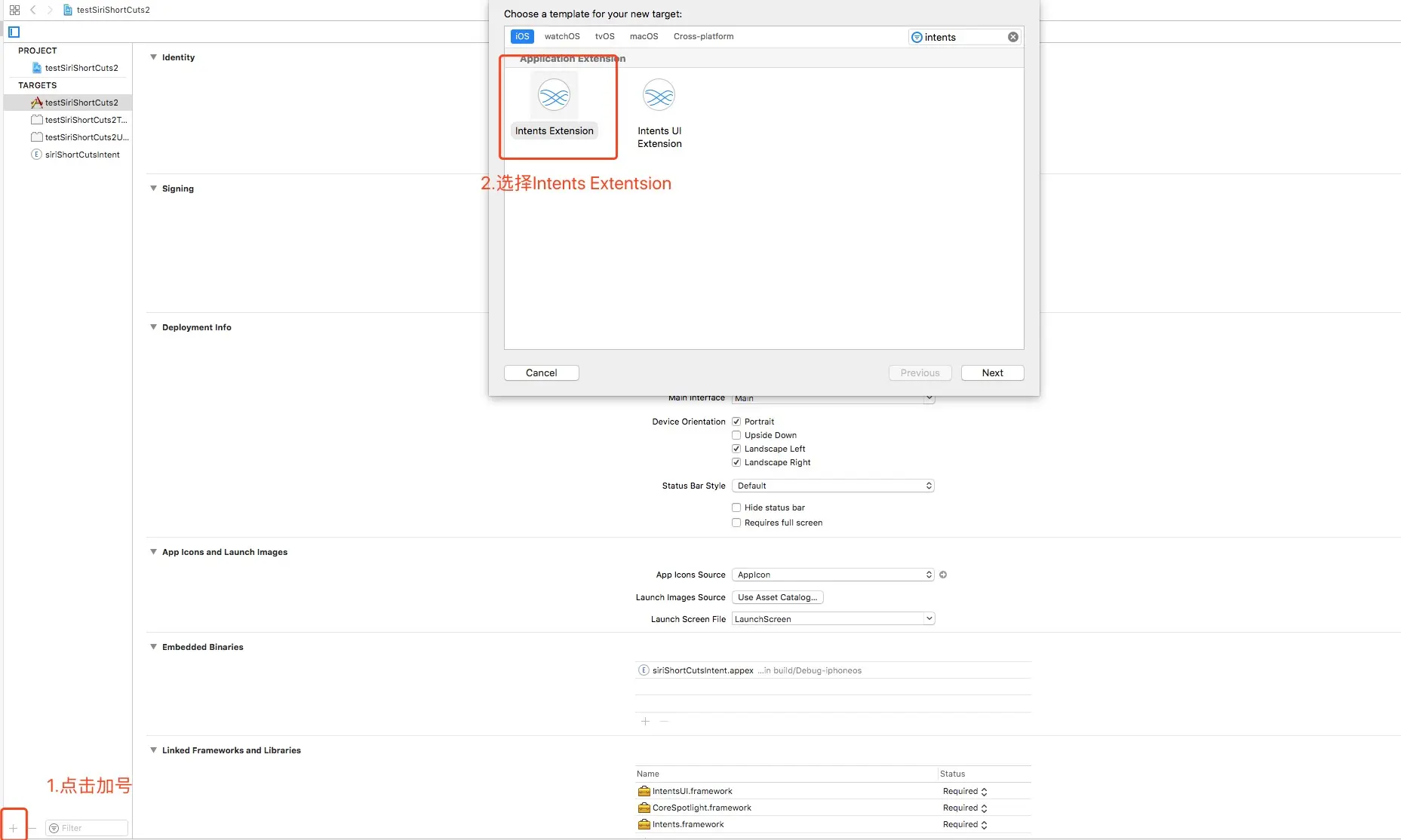Select Intents.framework row

pyautogui.click(x=833, y=824)
